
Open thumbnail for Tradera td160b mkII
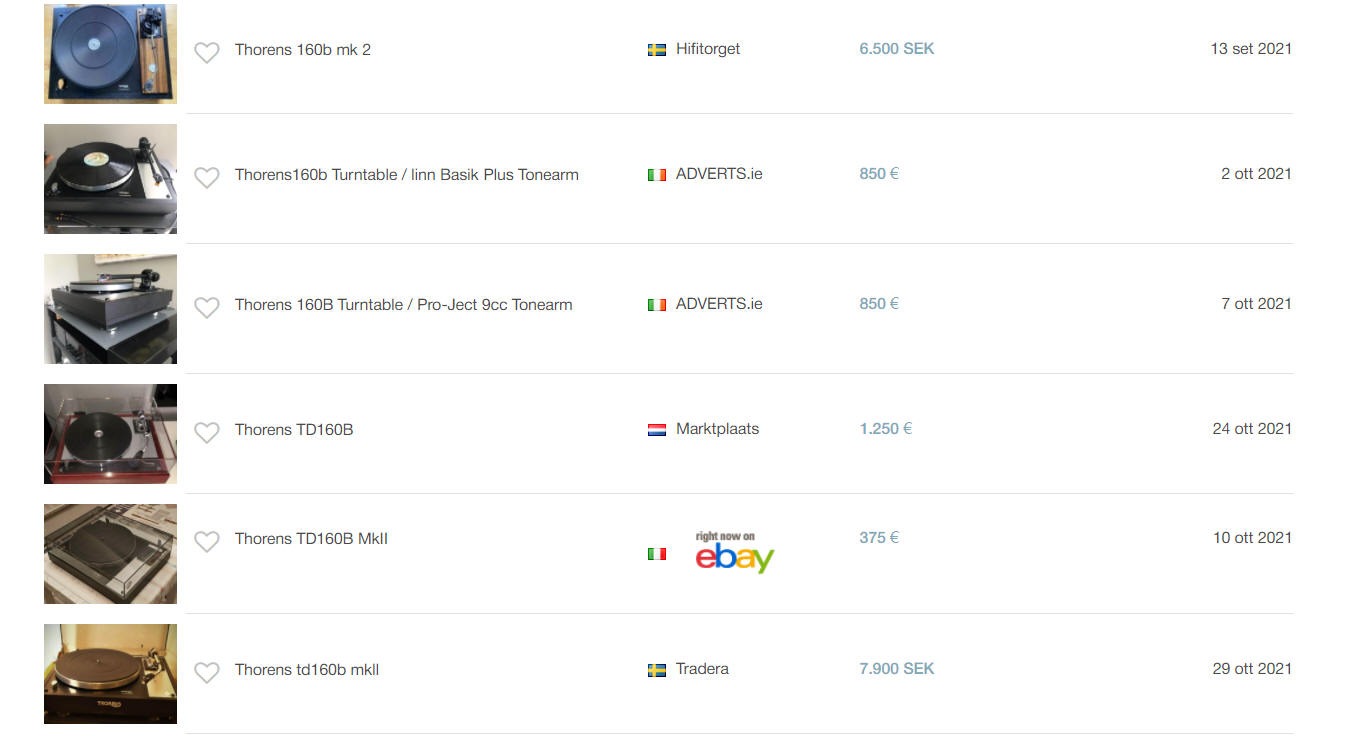tap(110, 674)
